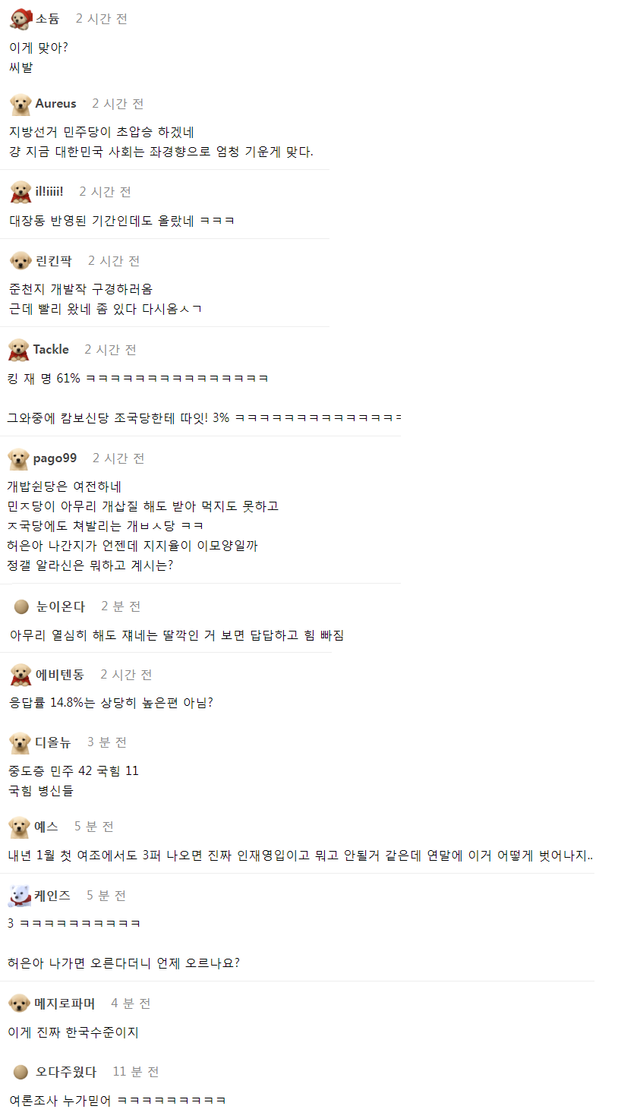Click 에비텐동's profile avatar
640x1118 pixels.
[20, 675]
